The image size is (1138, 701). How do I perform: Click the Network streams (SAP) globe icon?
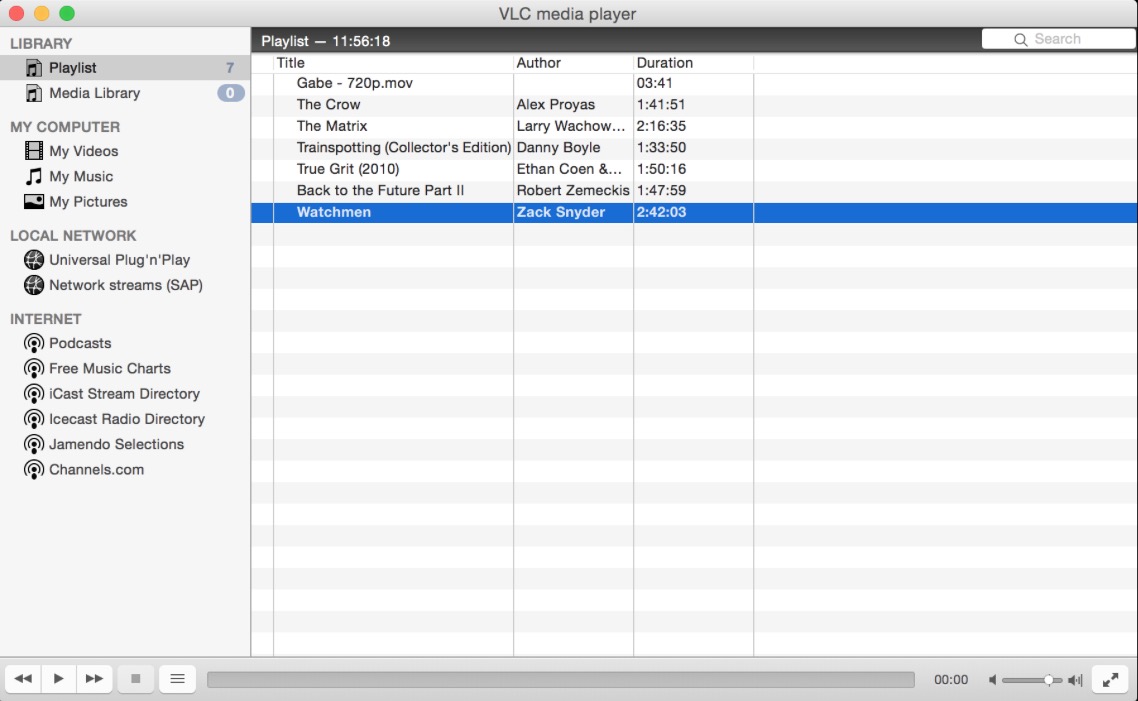pyautogui.click(x=33, y=285)
